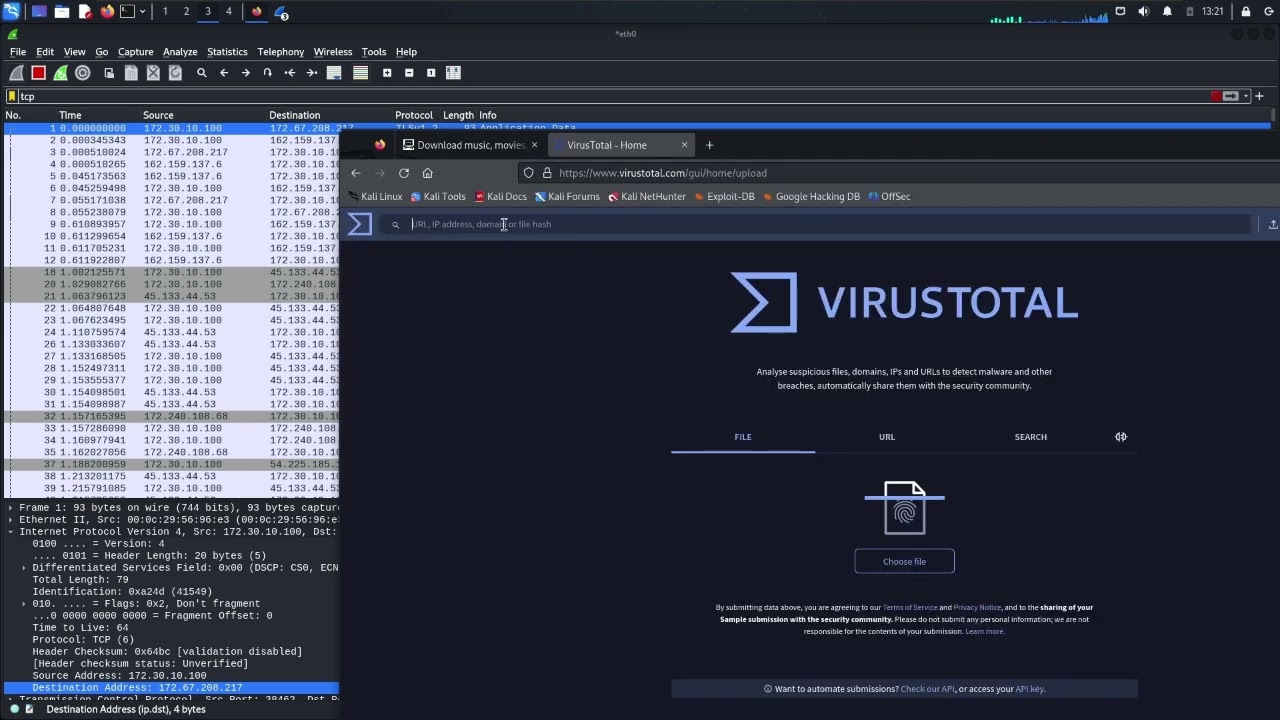This screenshot has height=720, width=1280.
Task: Switch to the SEARCH tab on VirusTotal
Action: point(1031,437)
